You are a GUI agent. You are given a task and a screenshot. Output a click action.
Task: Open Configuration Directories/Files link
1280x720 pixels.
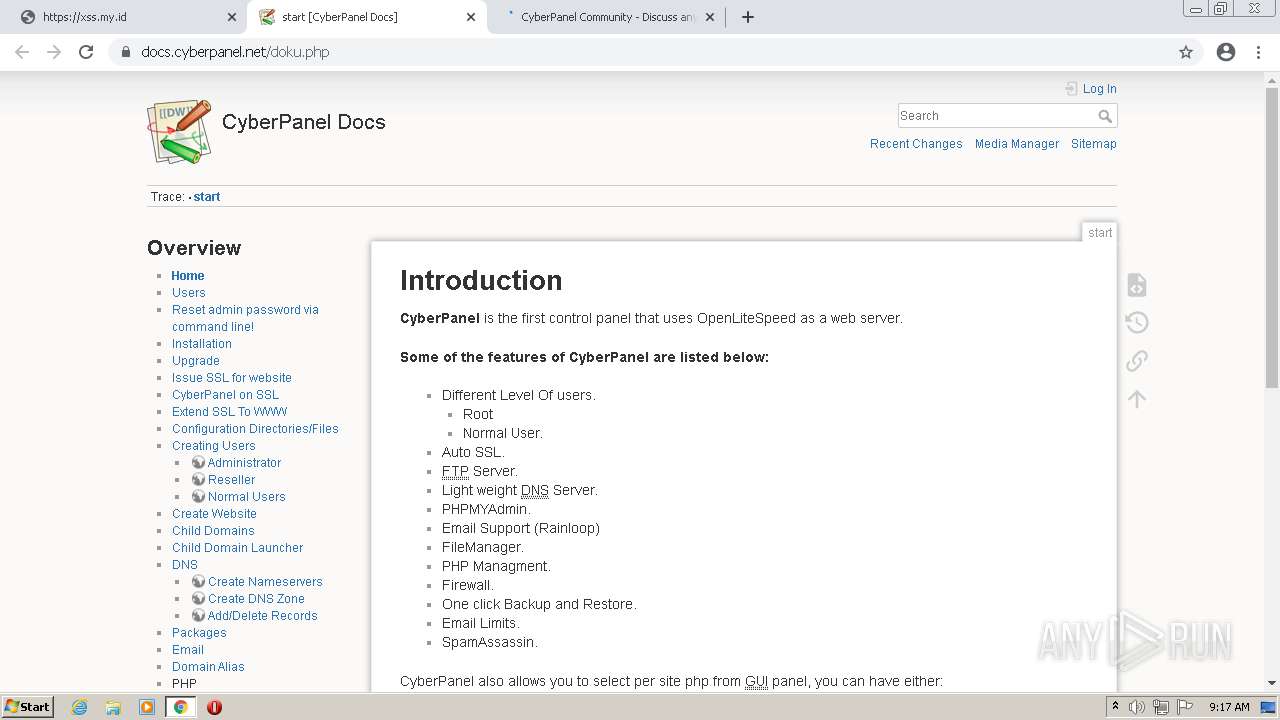click(255, 429)
